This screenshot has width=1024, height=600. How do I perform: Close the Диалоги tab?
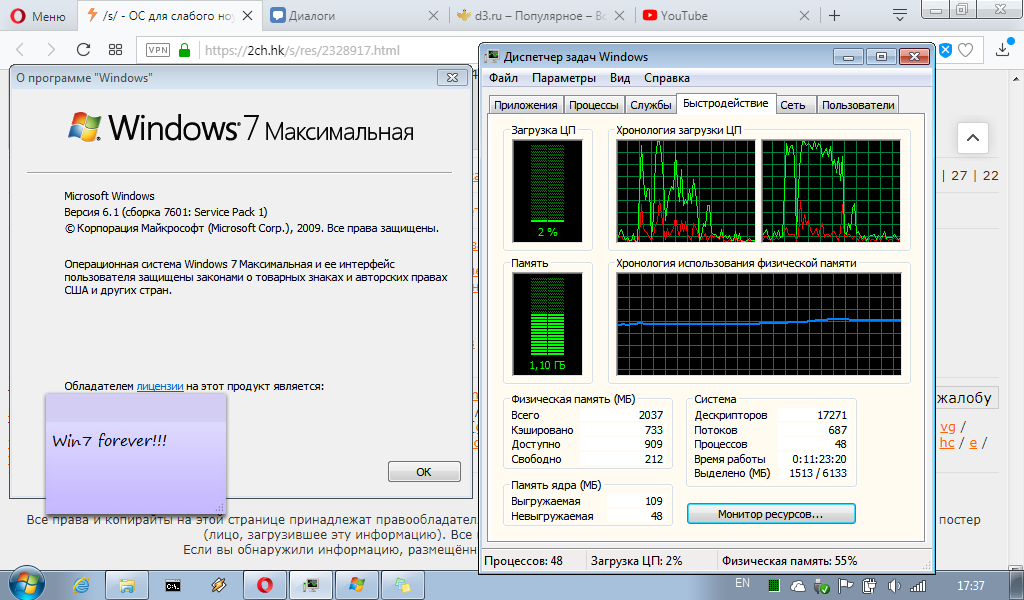coord(433,16)
